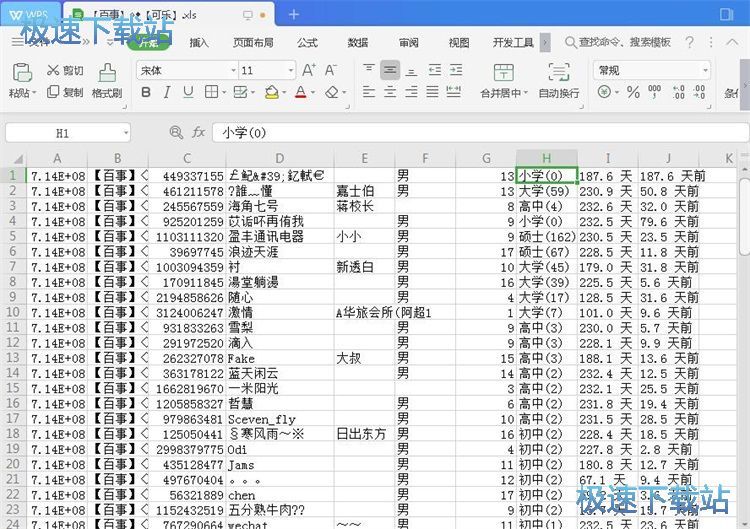Toggle vertical middle alignment
The width and height of the screenshot is (750, 529).
(x=390, y=70)
